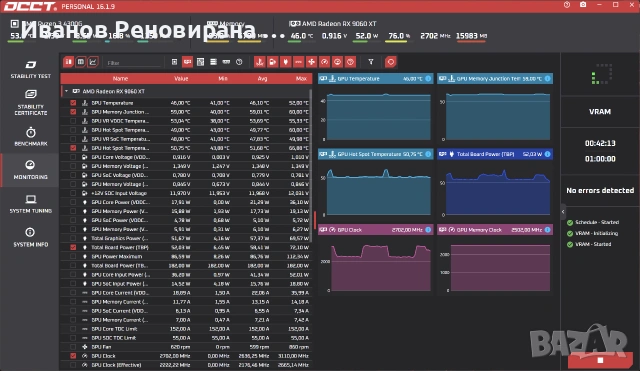Click the elapsed time '00:42:13'
640x371 pixels.
[x=600, y=143]
